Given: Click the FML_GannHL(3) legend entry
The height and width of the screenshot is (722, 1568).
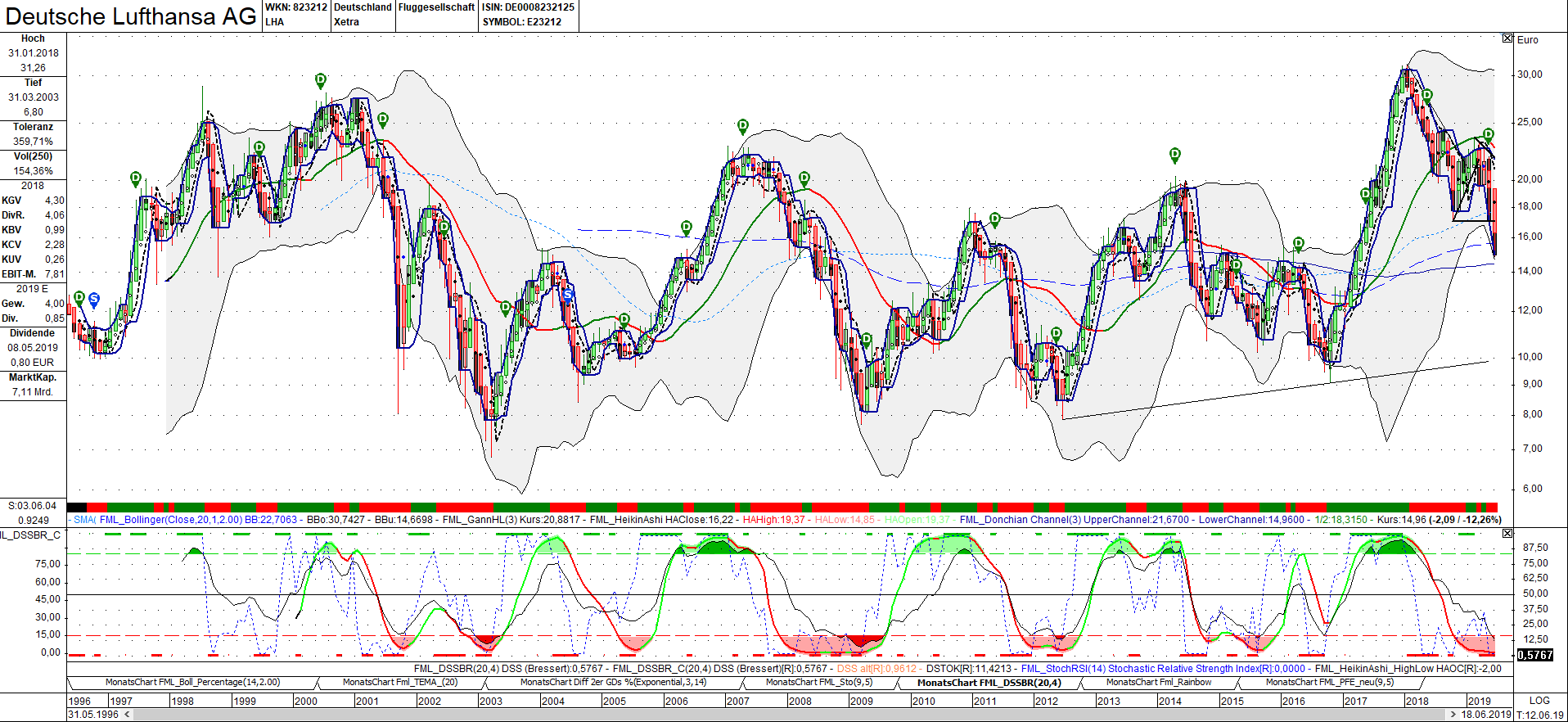Looking at the screenshot, I should [511, 520].
